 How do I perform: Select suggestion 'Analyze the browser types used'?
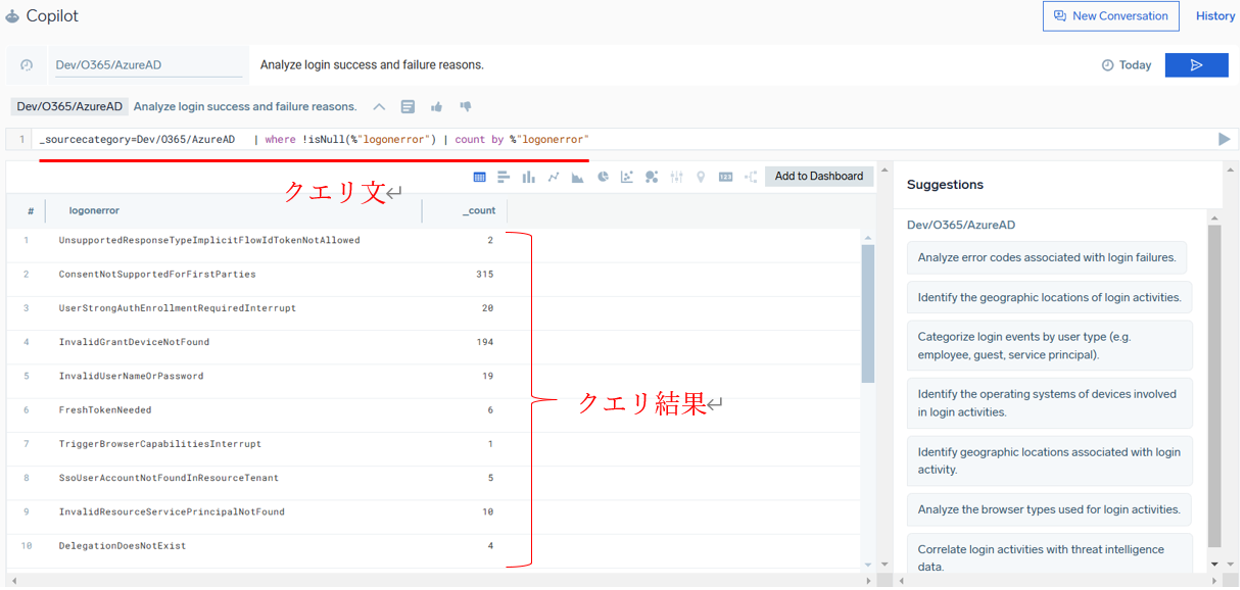(x=1049, y=509)
